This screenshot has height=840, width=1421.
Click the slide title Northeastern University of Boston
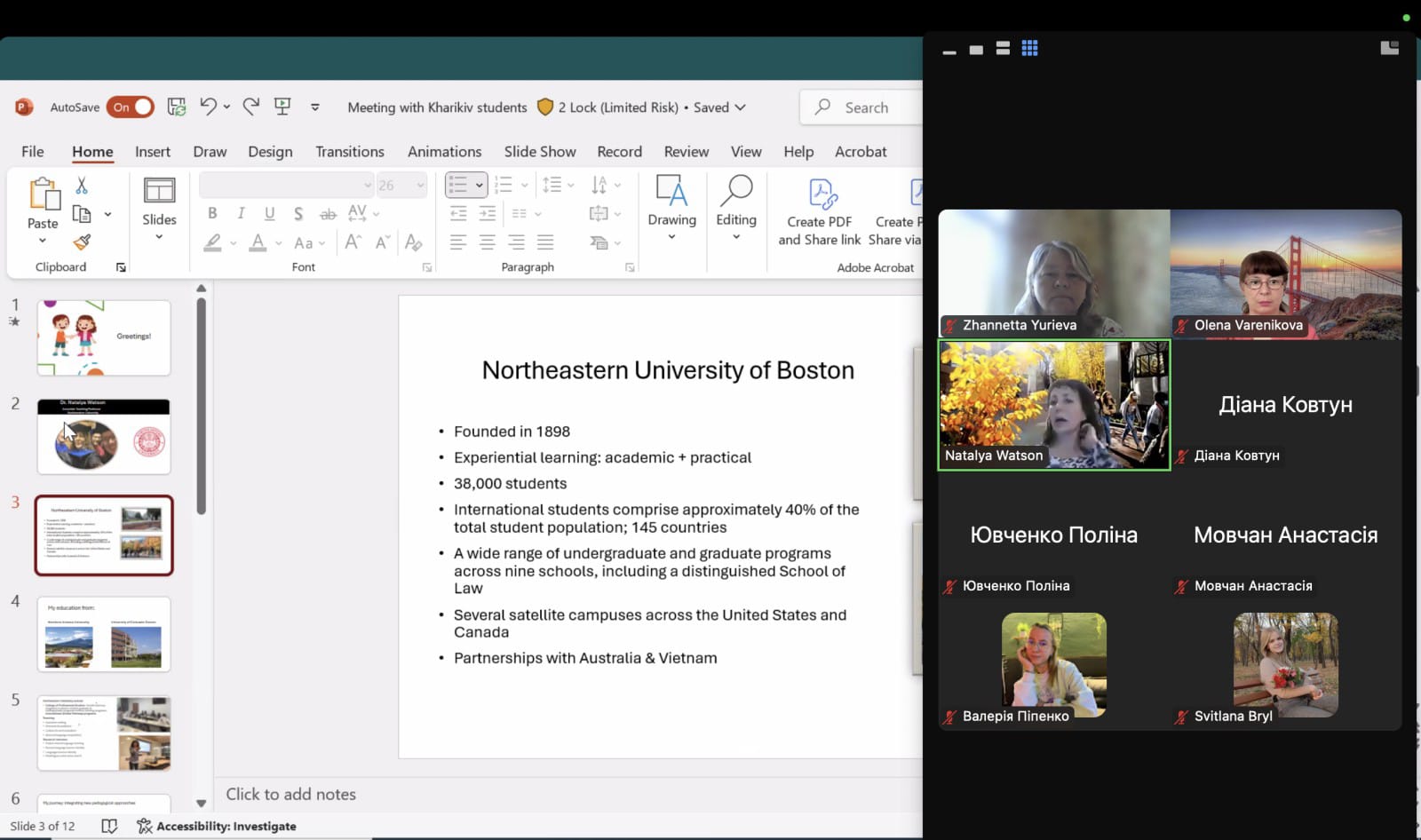[x=668, y=370]
